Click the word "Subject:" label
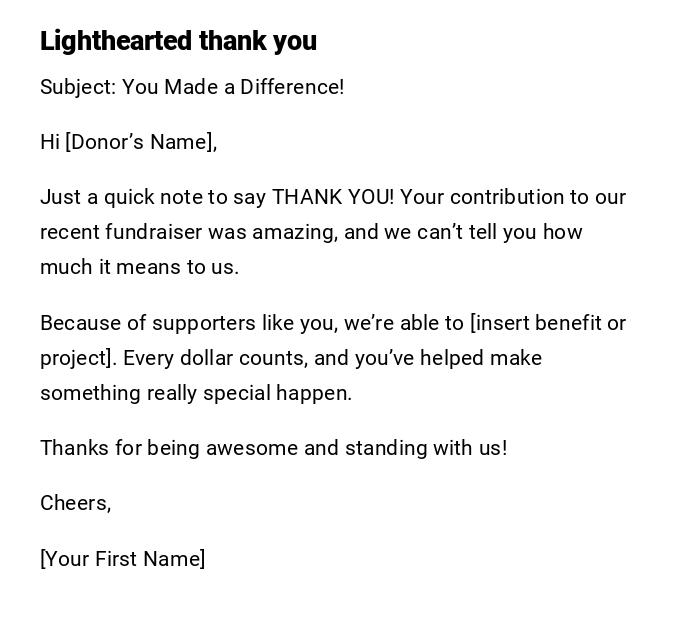 (78, 87)
